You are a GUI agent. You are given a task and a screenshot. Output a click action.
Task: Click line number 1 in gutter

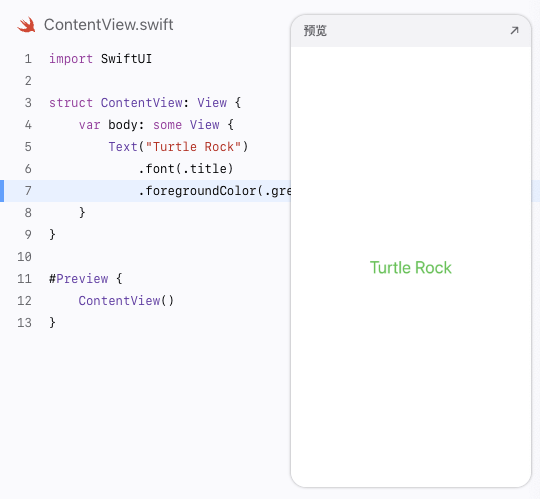point(28,59)
